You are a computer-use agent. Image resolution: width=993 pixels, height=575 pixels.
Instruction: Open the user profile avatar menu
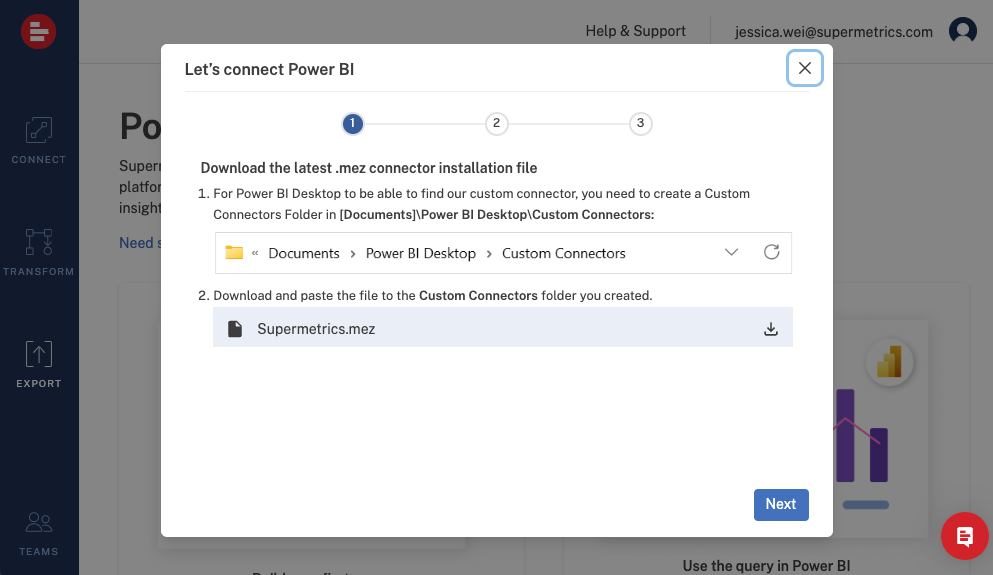click(x=963, y=30)
